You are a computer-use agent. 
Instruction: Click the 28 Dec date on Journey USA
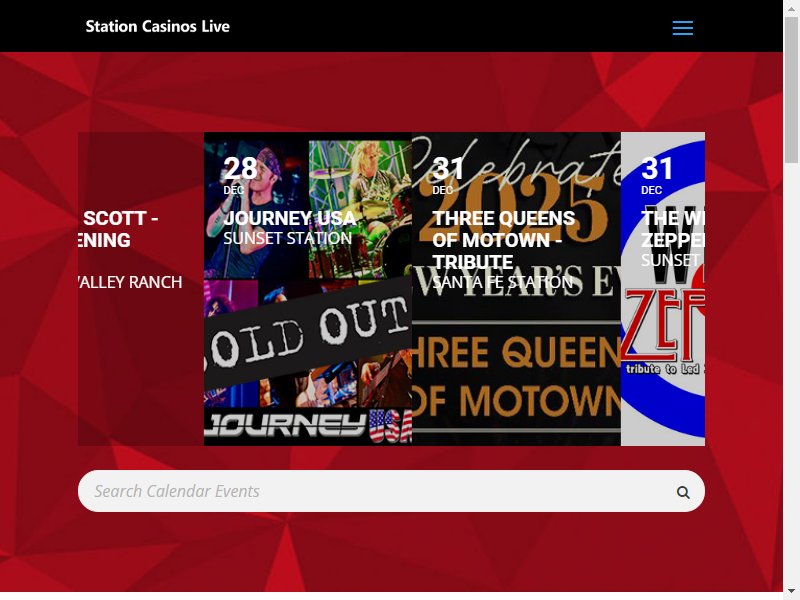[x=240, y=175]
